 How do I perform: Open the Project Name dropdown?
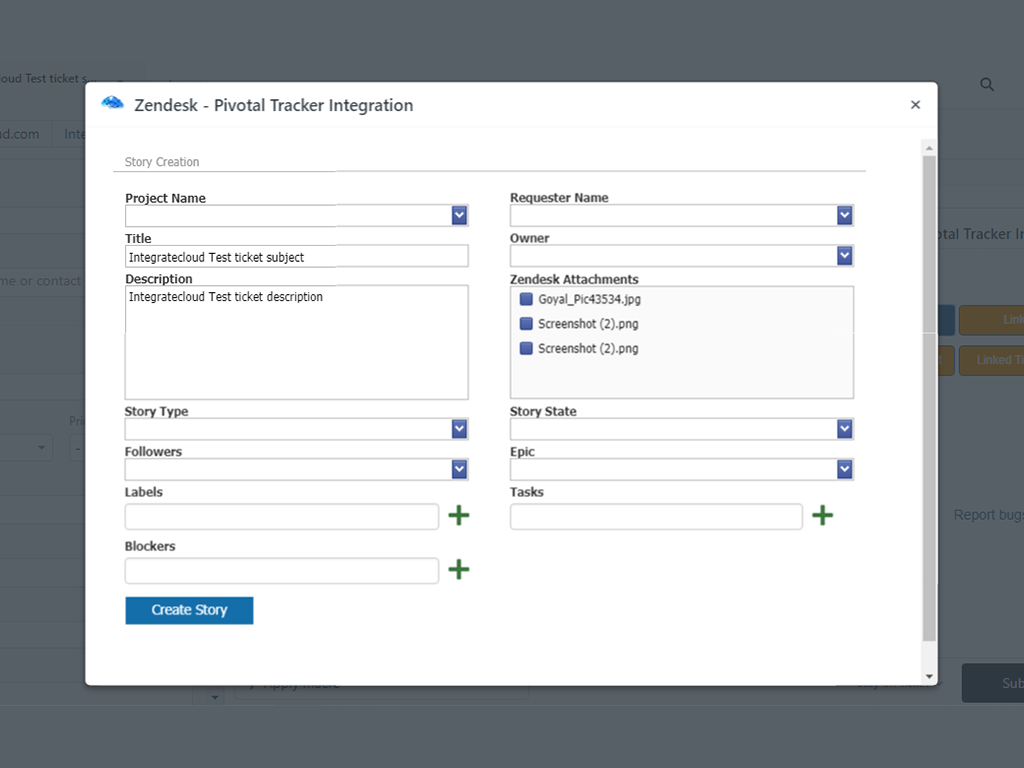pos(459,214)
